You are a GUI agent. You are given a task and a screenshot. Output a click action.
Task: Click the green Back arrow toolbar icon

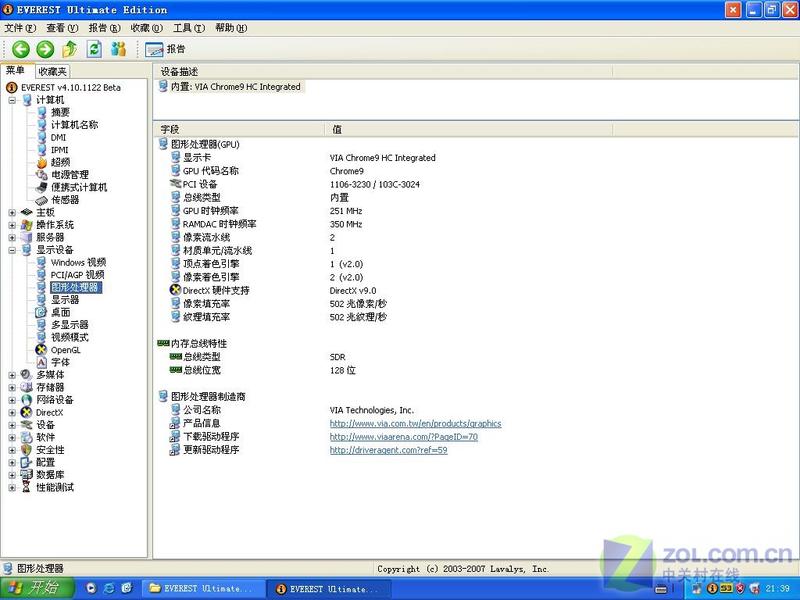(21, 49)
